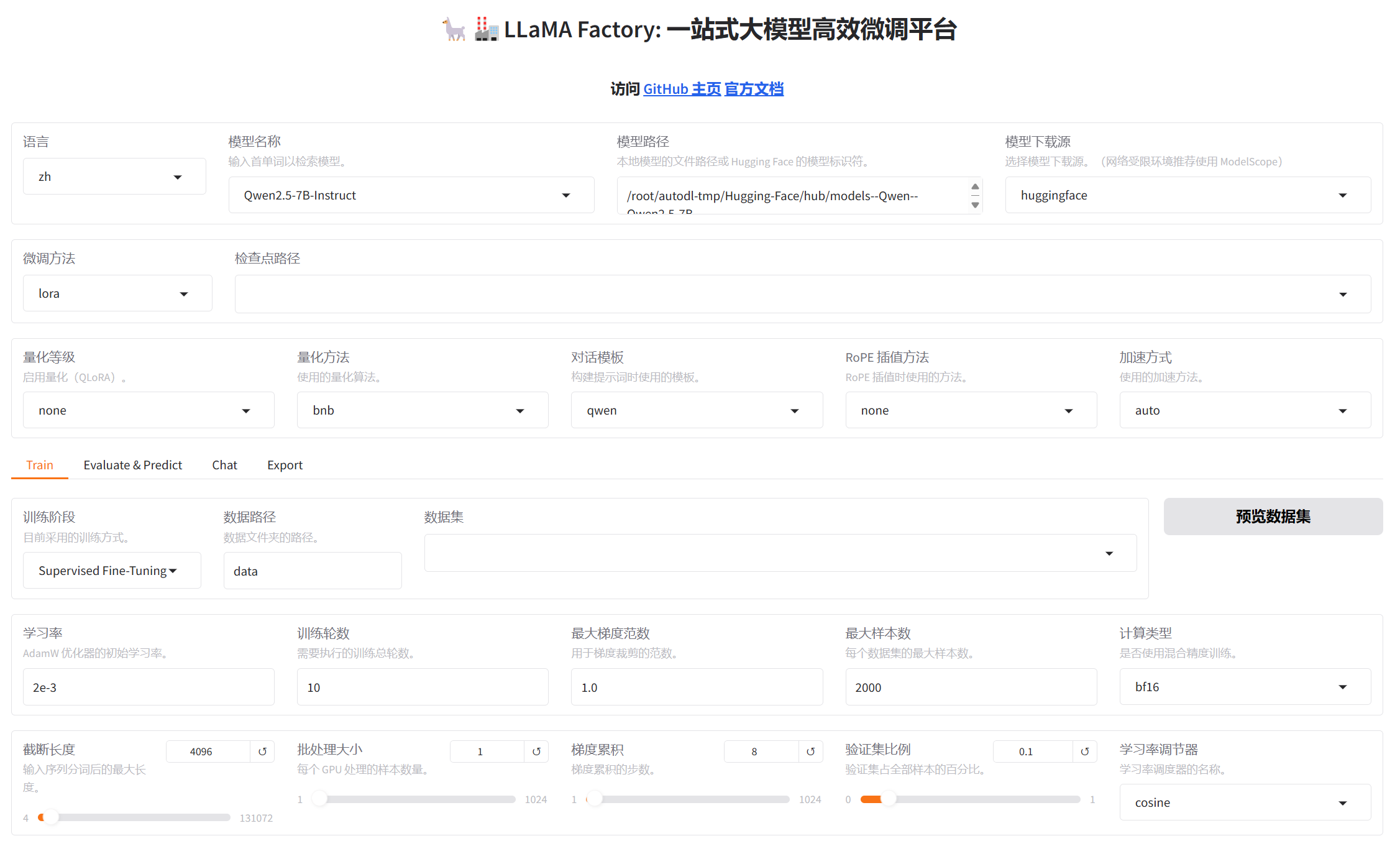
Task: Reset the 梯度累积 value using its undo icon
Action: coord(810,751)
